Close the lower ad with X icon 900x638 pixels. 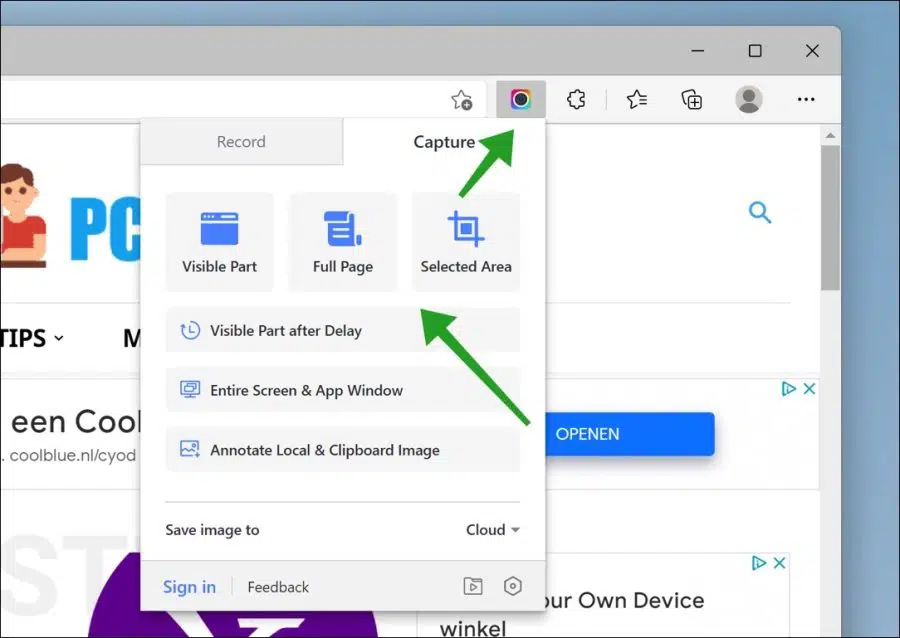click(779, 563)
